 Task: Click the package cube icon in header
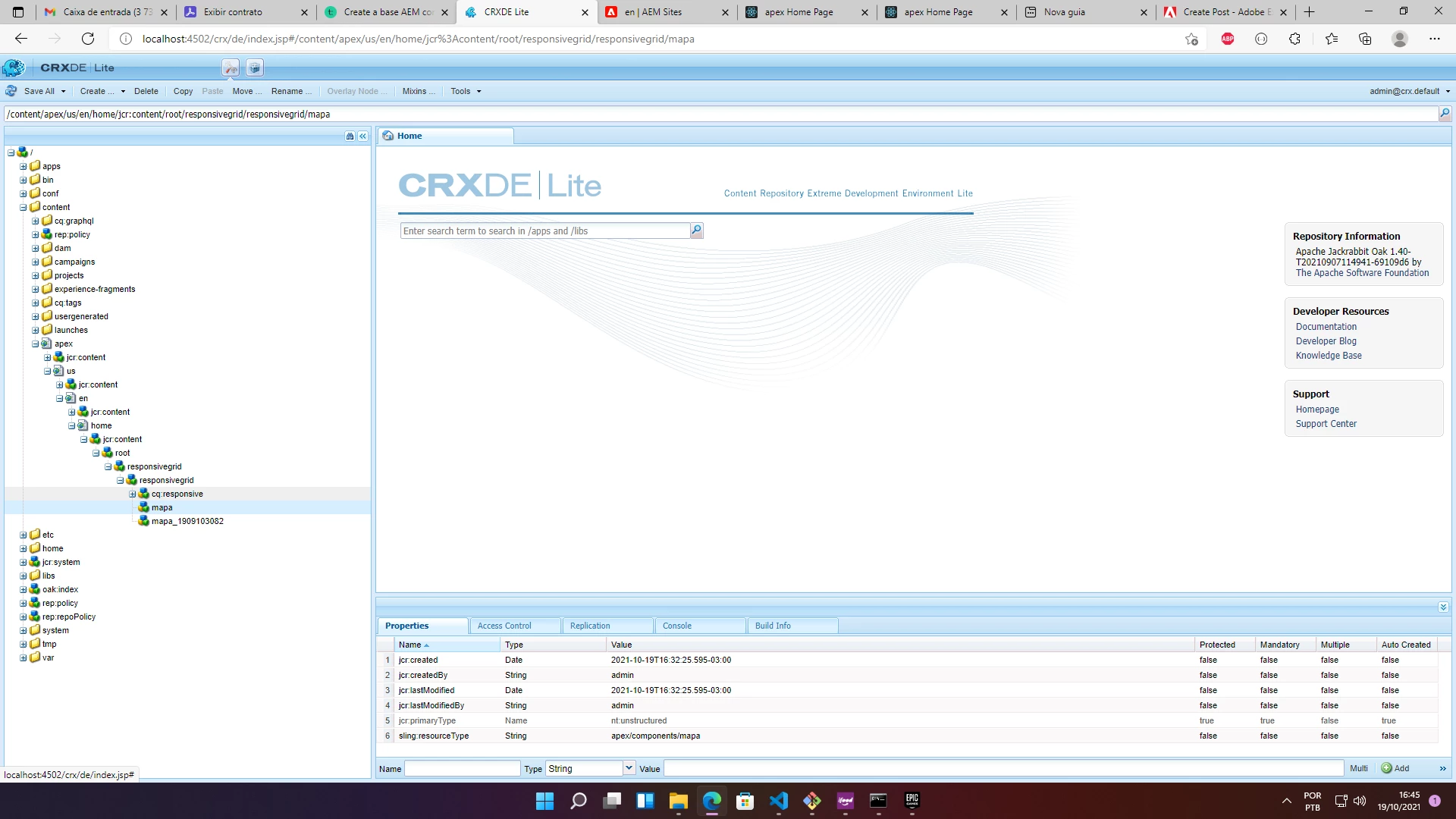[255, 68]
